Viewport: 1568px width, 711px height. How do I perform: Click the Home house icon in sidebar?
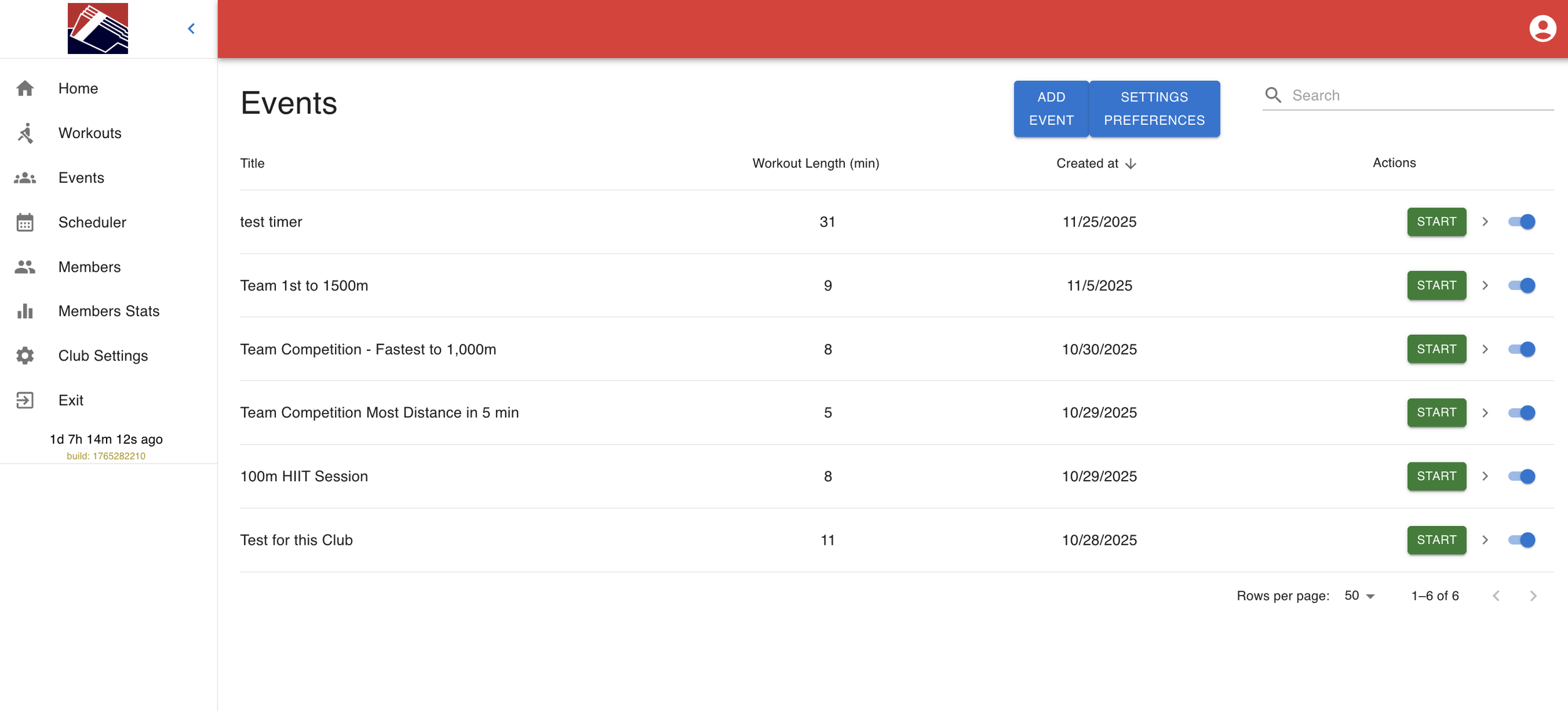(25, 88)
